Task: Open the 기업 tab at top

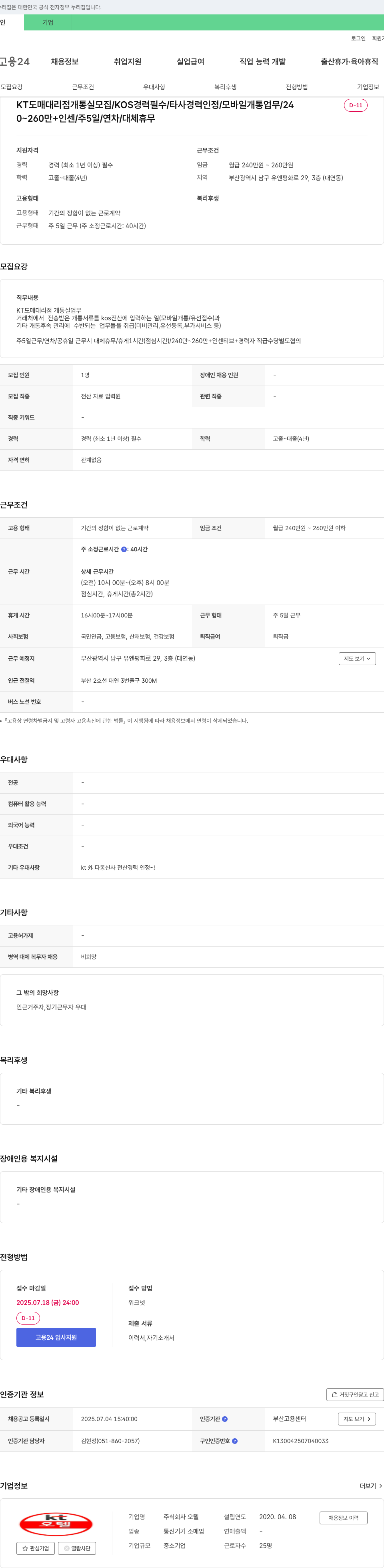Action: point(48,22)
